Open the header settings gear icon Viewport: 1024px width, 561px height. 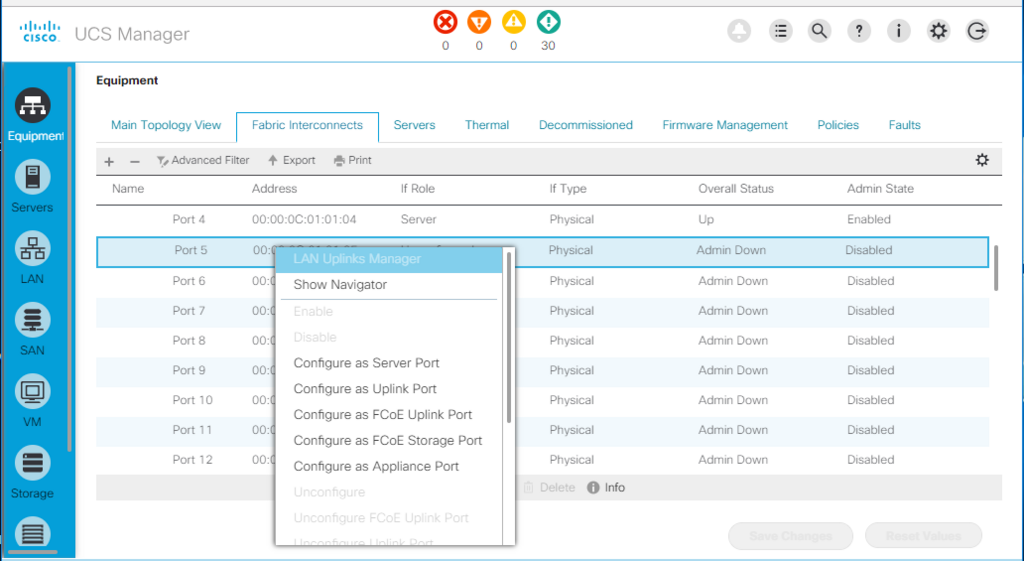938,31
